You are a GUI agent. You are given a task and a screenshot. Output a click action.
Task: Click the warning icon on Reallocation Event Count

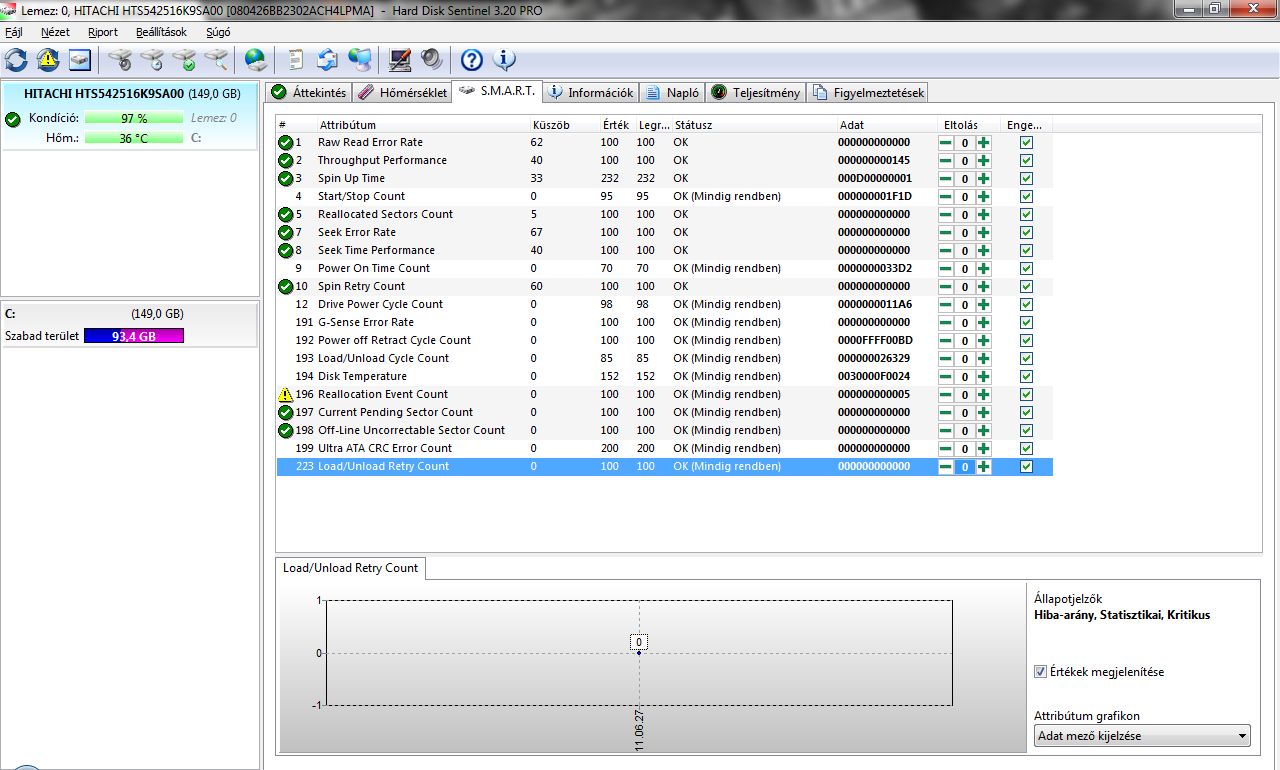click(286, 394)
